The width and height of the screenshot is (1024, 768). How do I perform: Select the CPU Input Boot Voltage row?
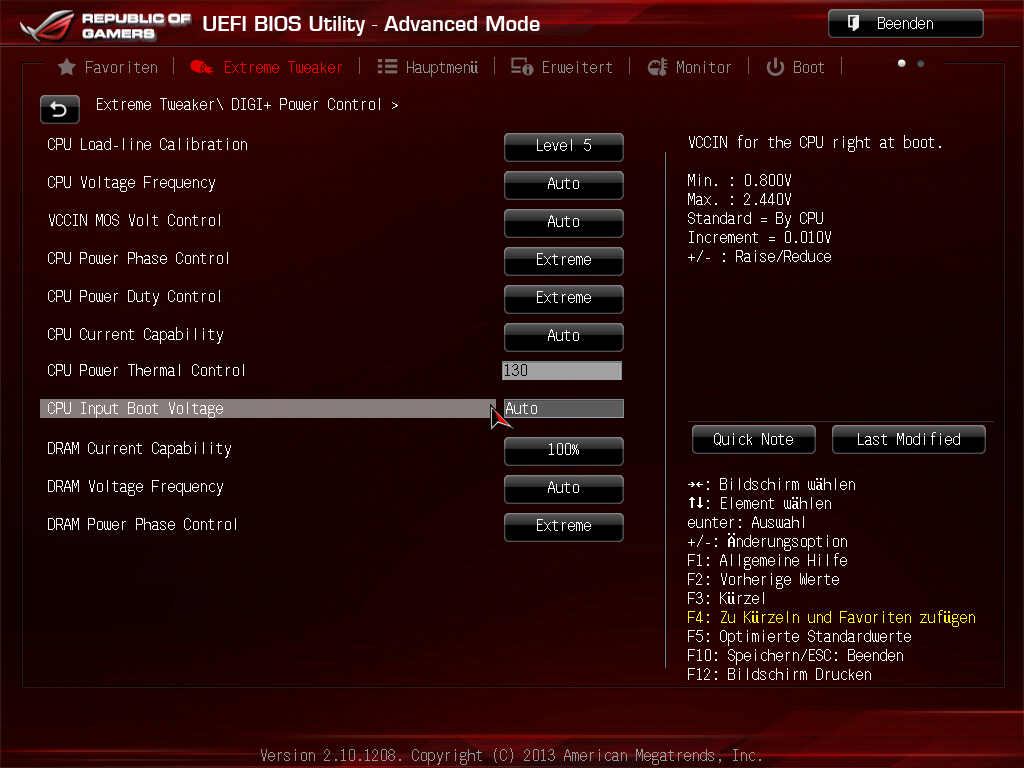[x=268, y=408]
